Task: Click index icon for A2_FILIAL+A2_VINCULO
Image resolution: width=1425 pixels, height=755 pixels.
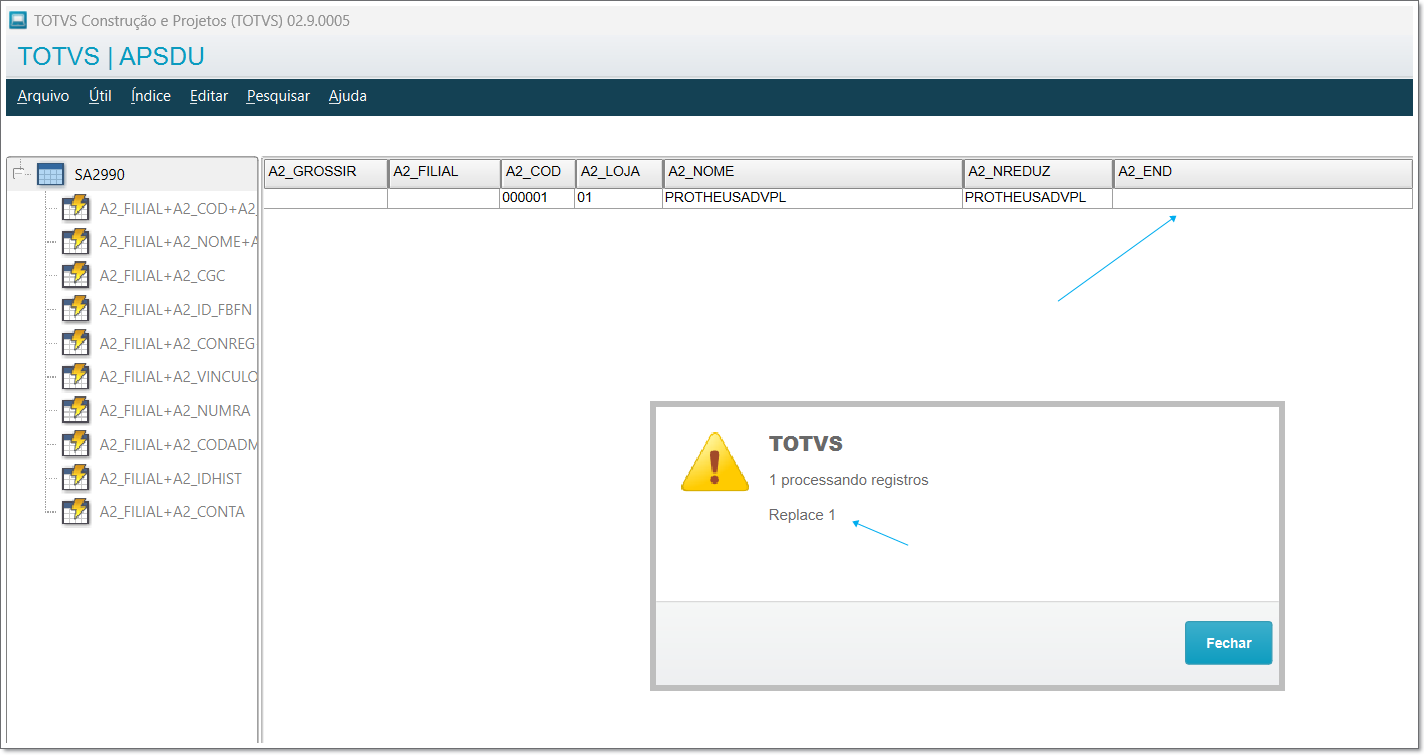Action: (x=75, y=377)
